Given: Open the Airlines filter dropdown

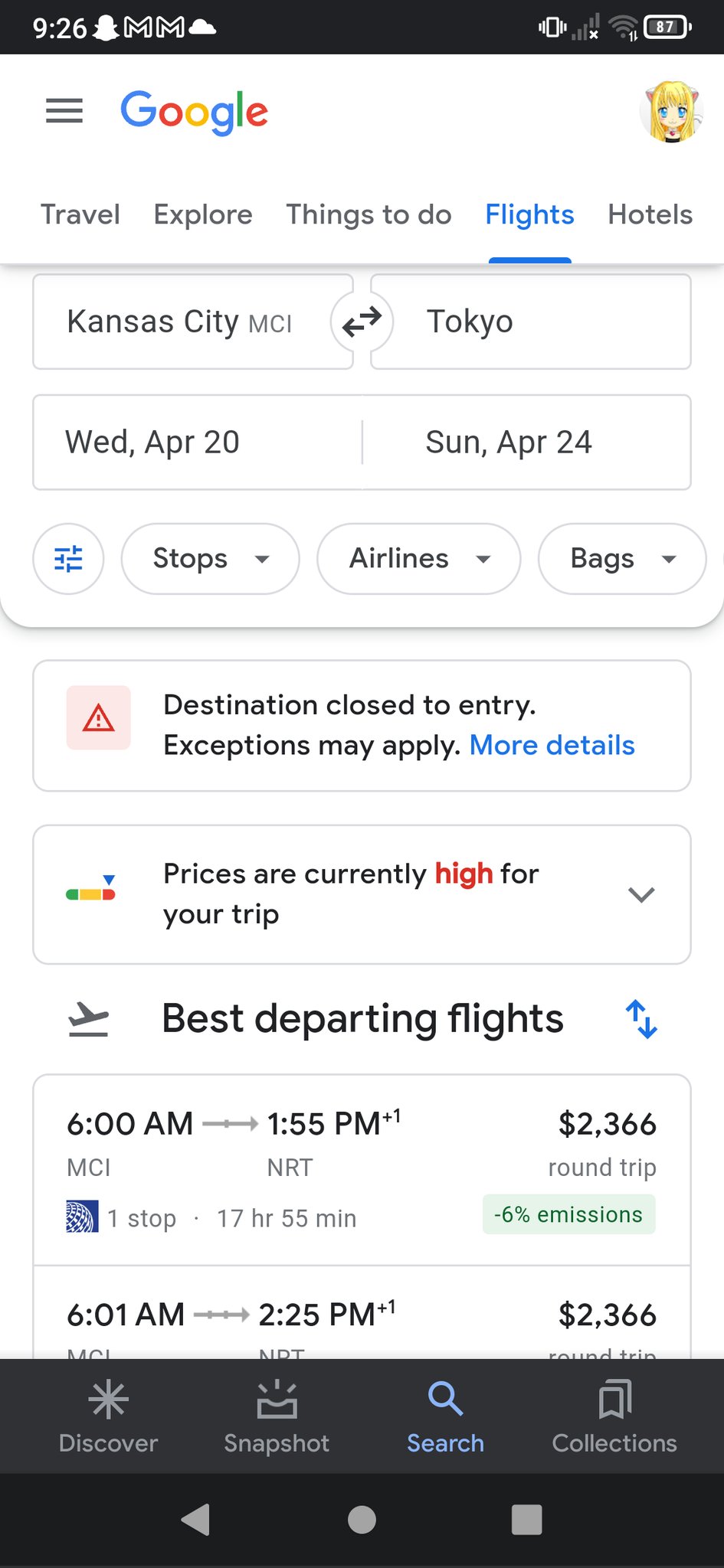Looking at the screenshot, I should pyautogui.click(x=418, y=559).
